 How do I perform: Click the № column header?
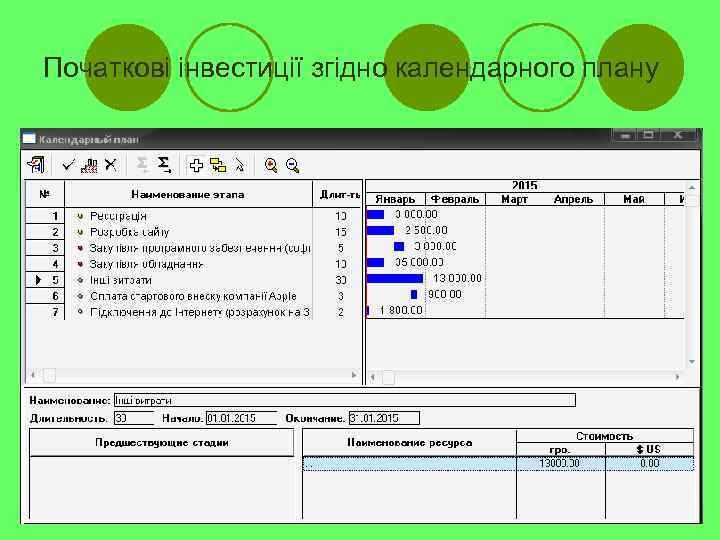pyautogui.click(x=45, y=194)
